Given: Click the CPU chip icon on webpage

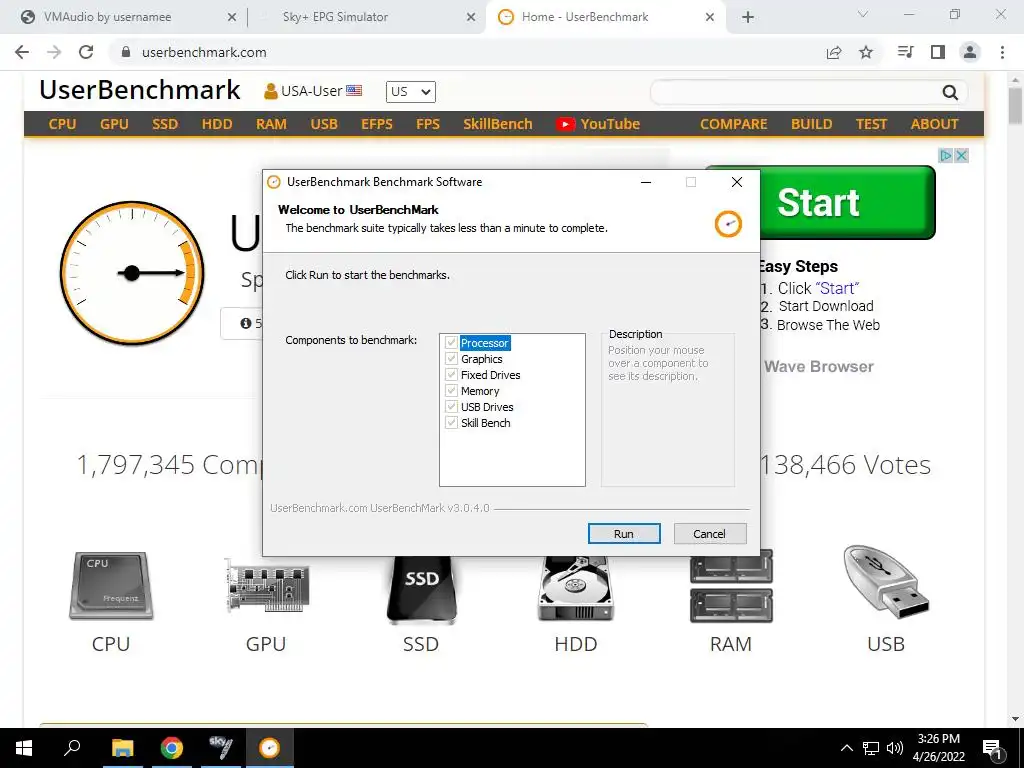Looking at the screenshot, I should point(111,586).
